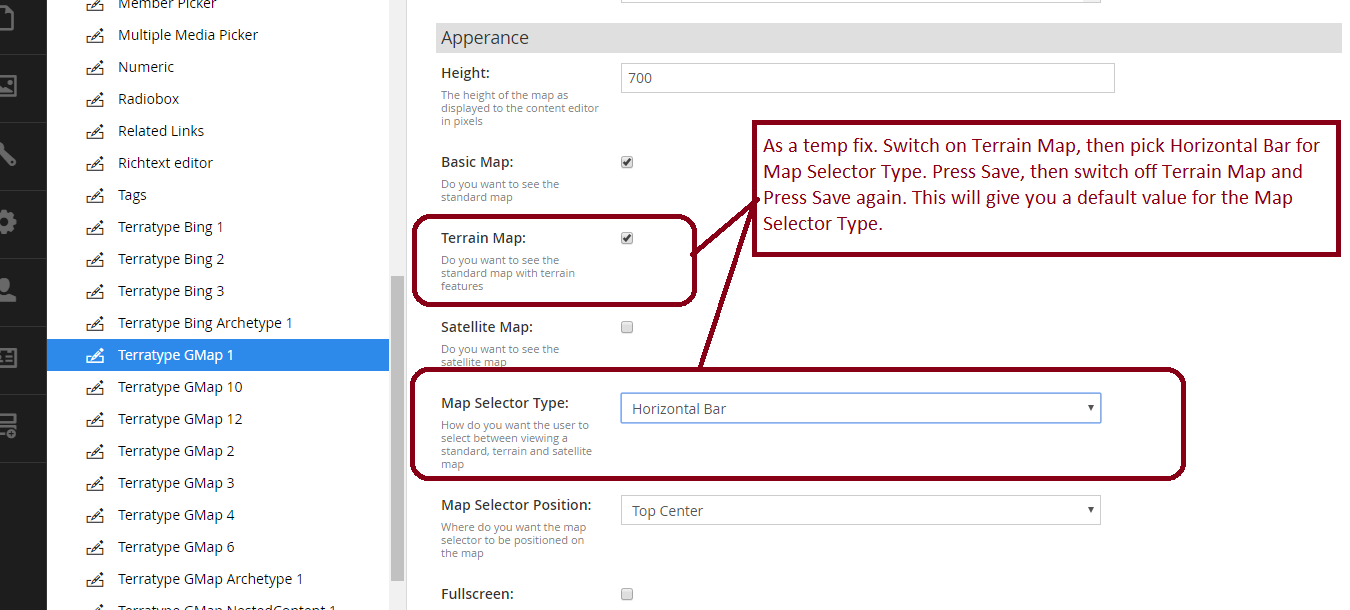Open the Tags data type
Screen dimensions: 1350x610
click(x=132, y=195)
